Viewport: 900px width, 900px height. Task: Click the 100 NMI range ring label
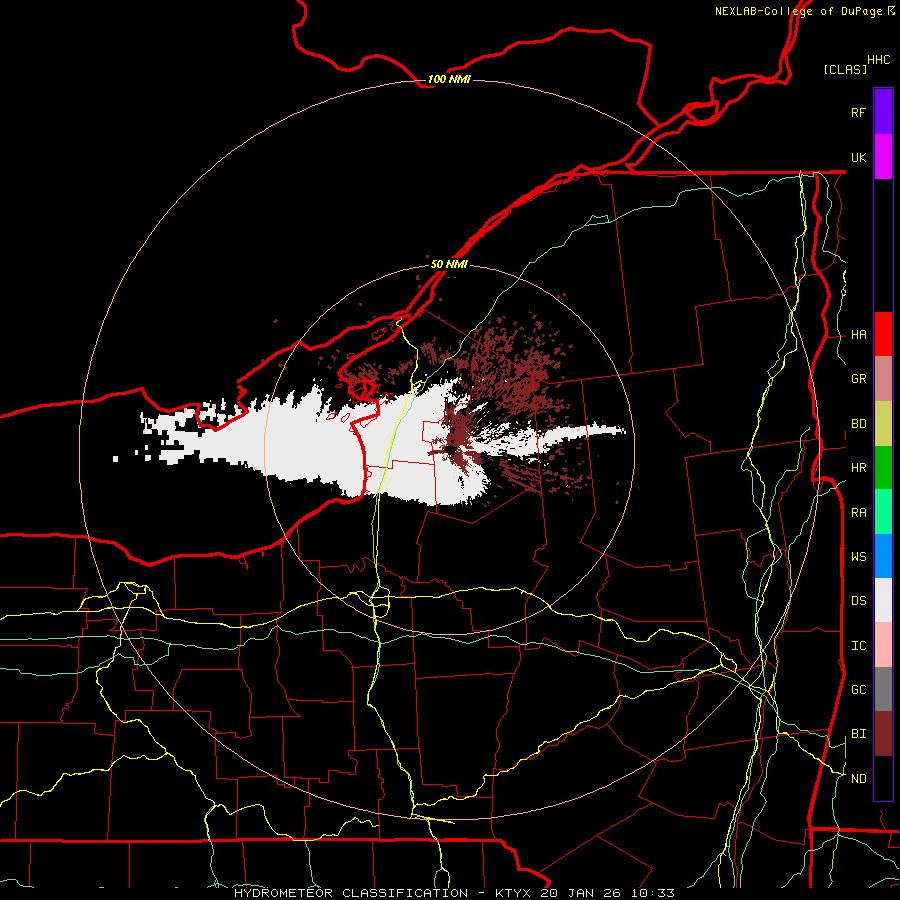coord(449,79)
